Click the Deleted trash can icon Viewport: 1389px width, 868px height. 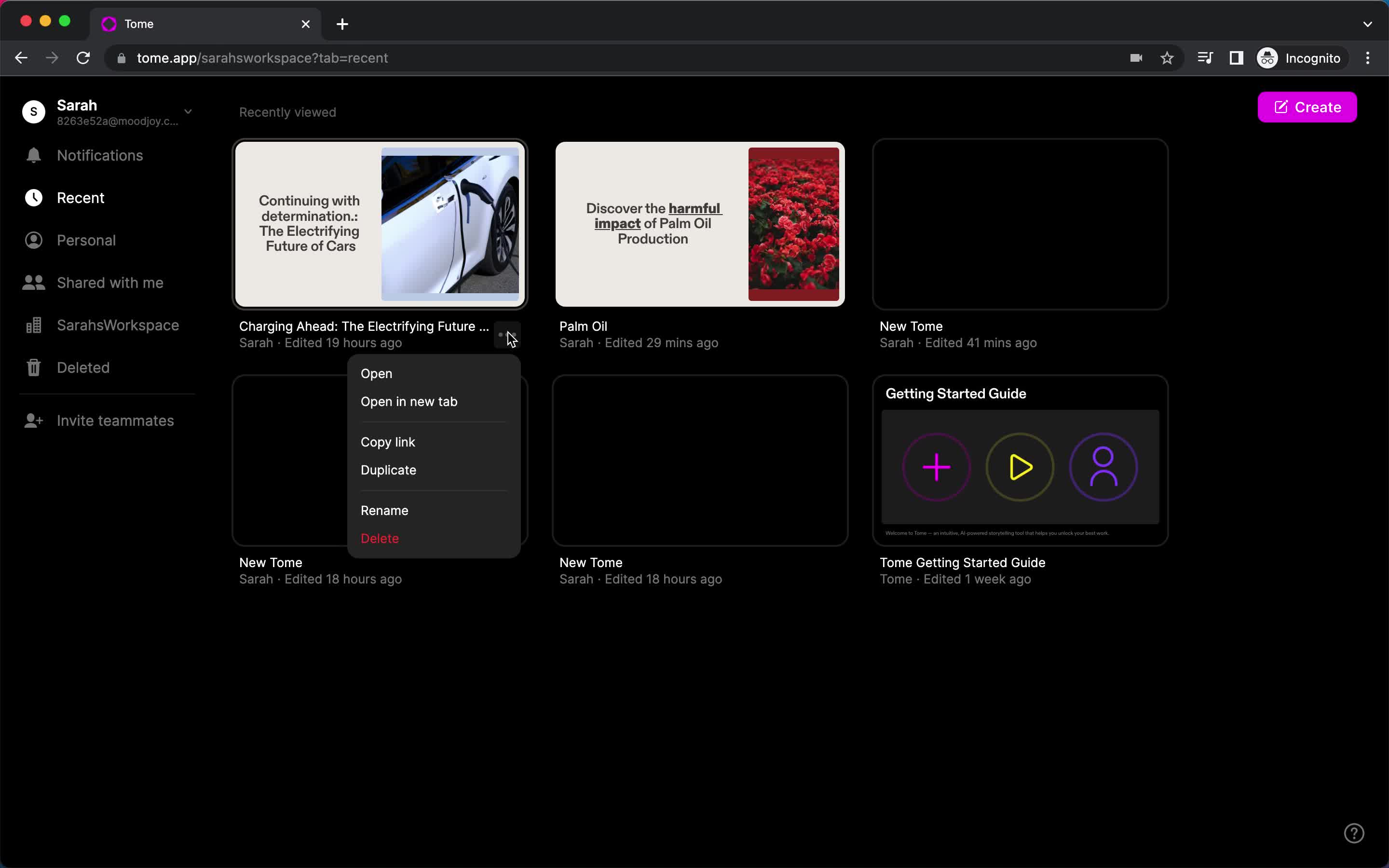coord(33,367)
